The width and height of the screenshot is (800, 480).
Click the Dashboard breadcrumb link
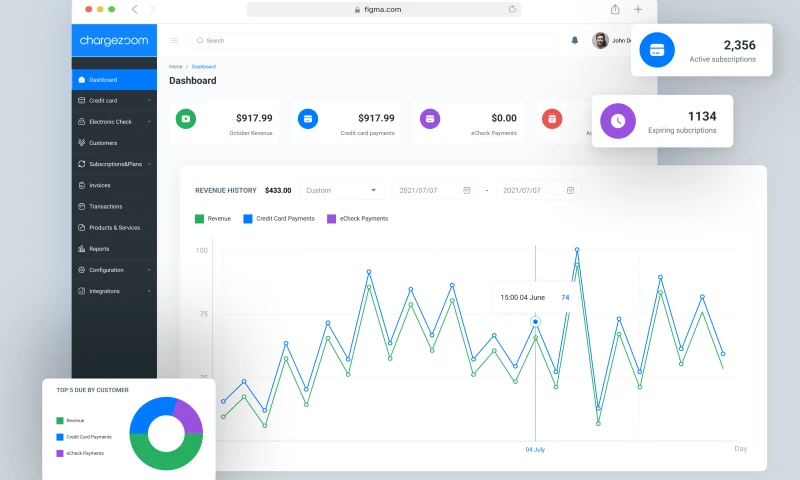point(204,67)
